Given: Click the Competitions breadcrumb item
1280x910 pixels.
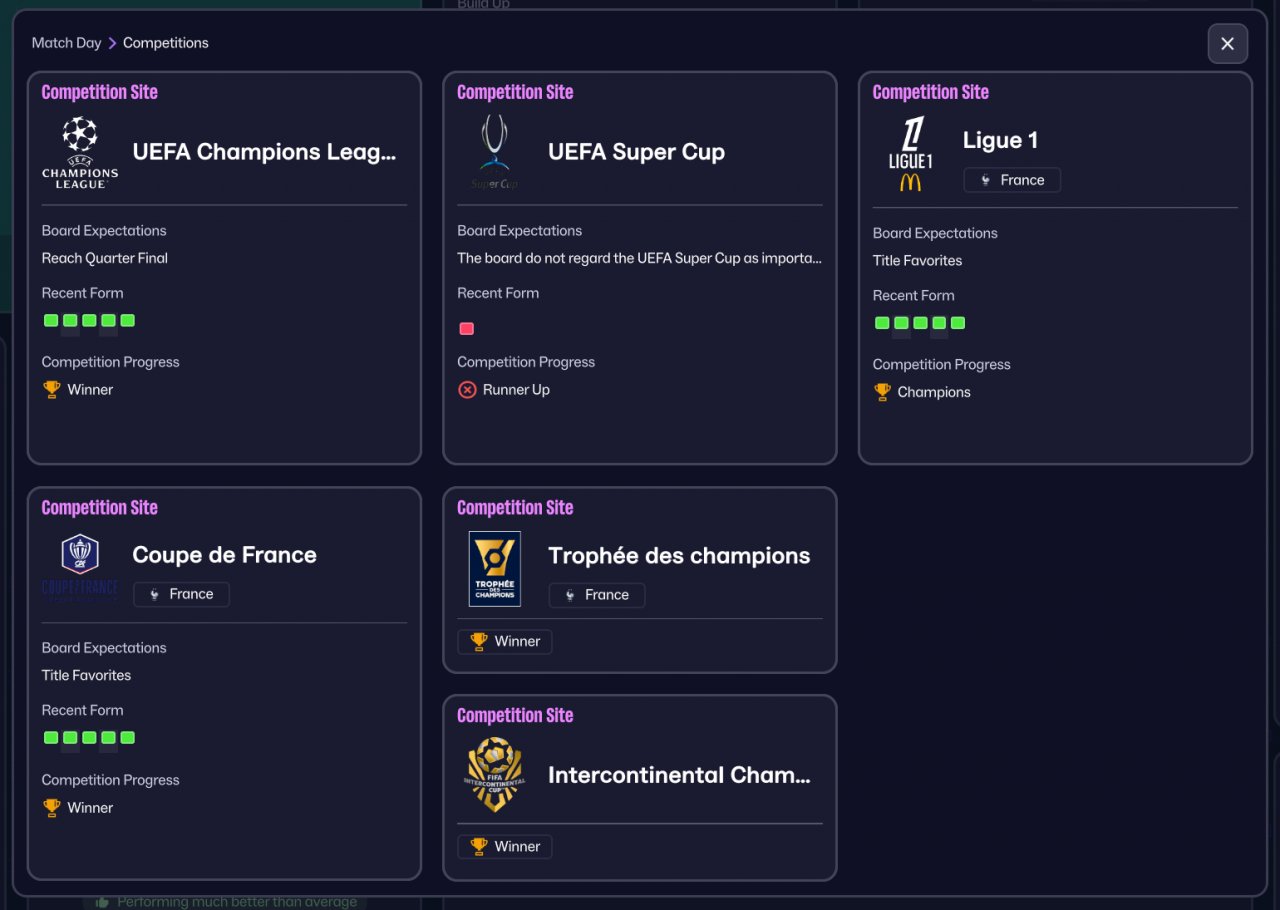Looking at the screenshot, I should (x=166, y=43).
